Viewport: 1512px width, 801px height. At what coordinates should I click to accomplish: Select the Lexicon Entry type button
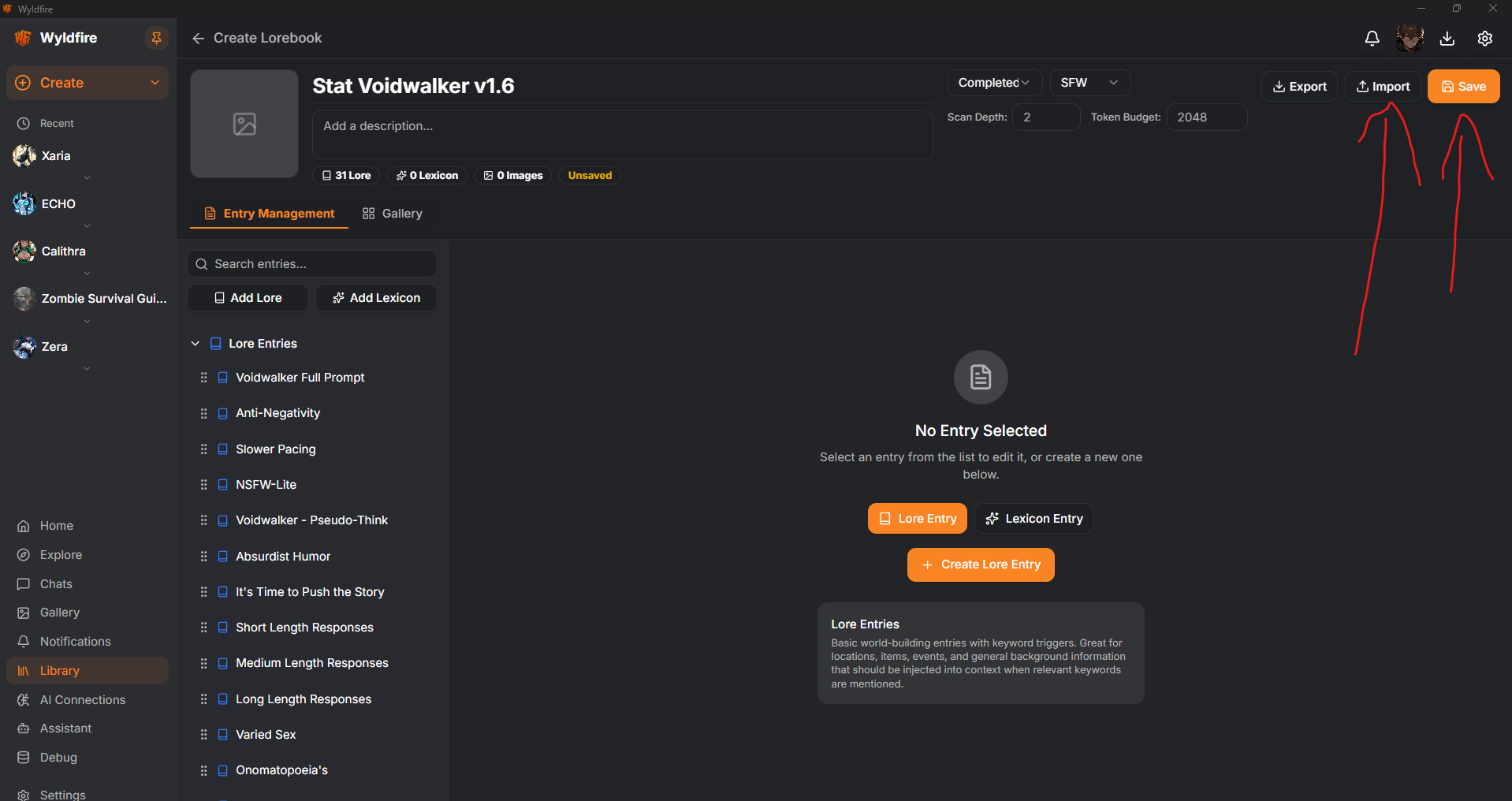(x=1034, y=519)
